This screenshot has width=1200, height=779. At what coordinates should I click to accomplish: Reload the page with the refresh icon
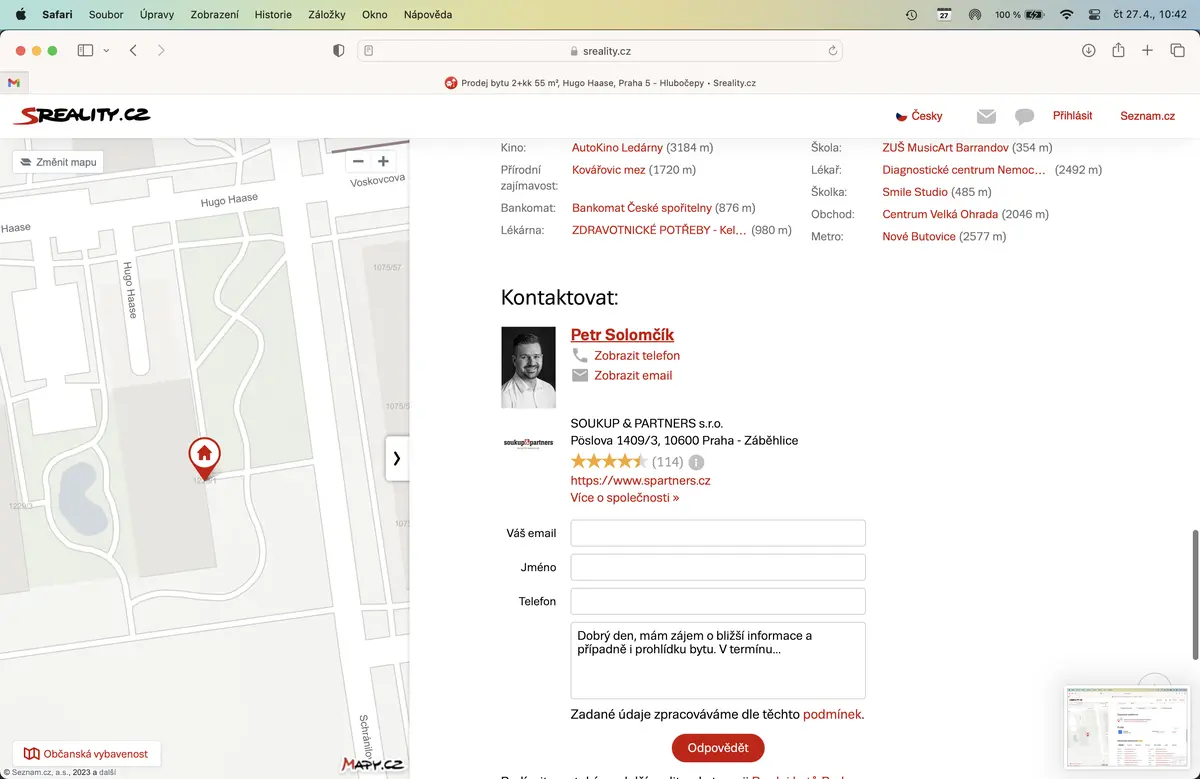pyautogui.click(x=832, y=50)
